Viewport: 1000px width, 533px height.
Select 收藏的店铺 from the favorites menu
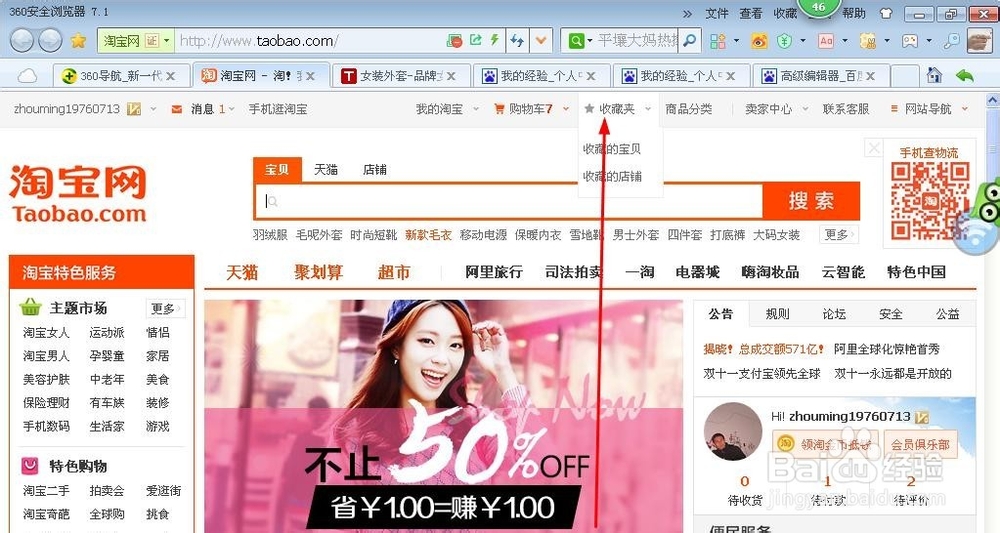[612, 176]
